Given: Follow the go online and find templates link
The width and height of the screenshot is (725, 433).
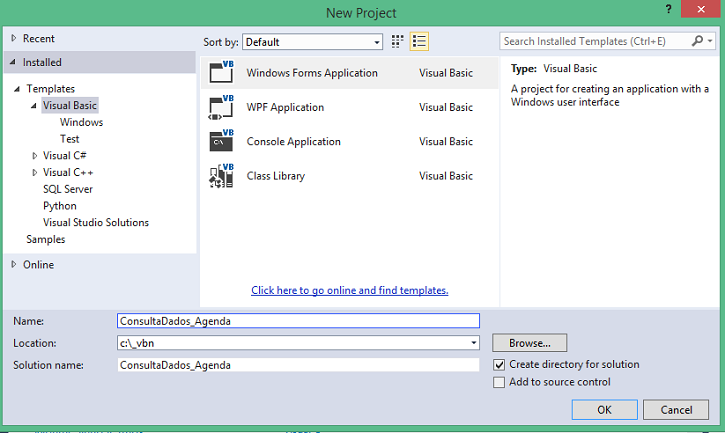Looking at the screenshot, I should coord(350,291).
